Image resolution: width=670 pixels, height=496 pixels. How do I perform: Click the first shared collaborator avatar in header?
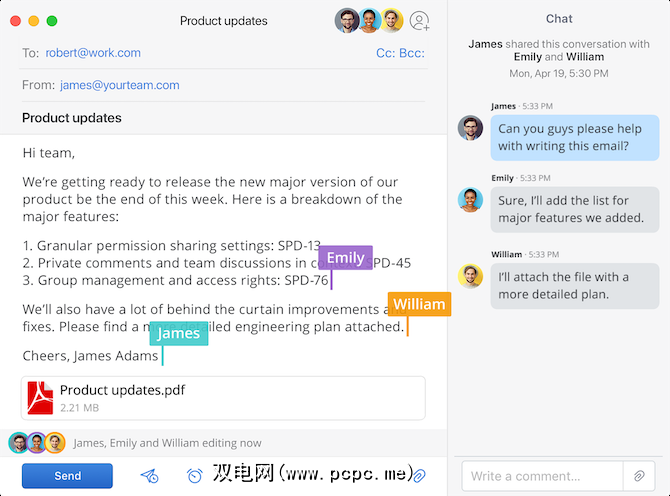click(347, 21)
